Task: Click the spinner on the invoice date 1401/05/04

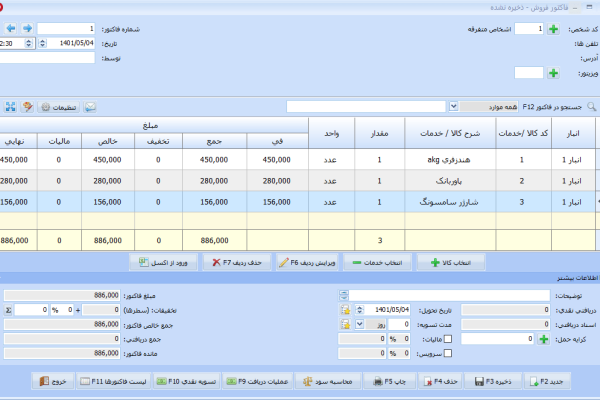Action: (x=42, y=43)
